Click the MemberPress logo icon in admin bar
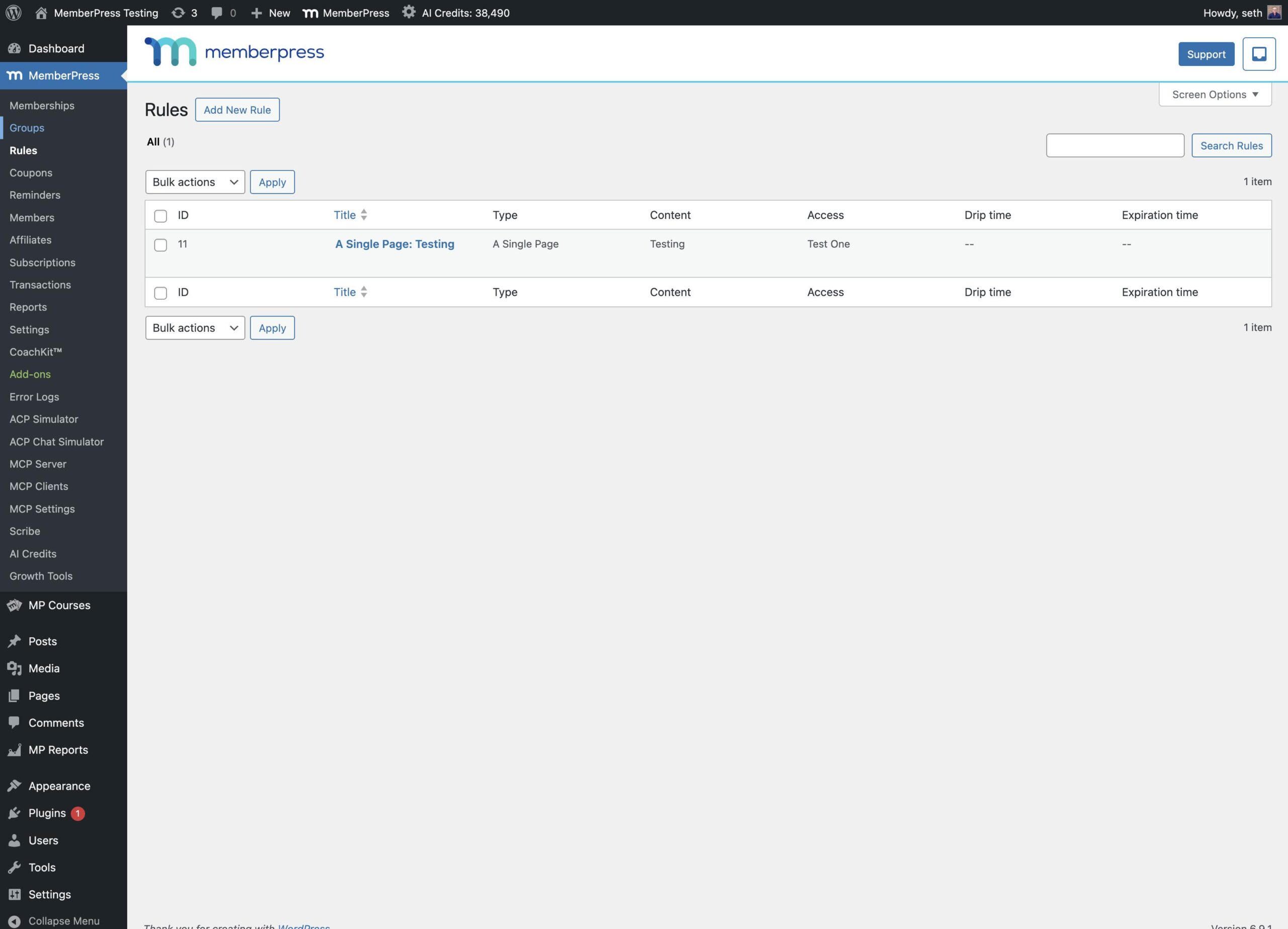This screenshot has width=1288, height=929. (x=310, y=13)
